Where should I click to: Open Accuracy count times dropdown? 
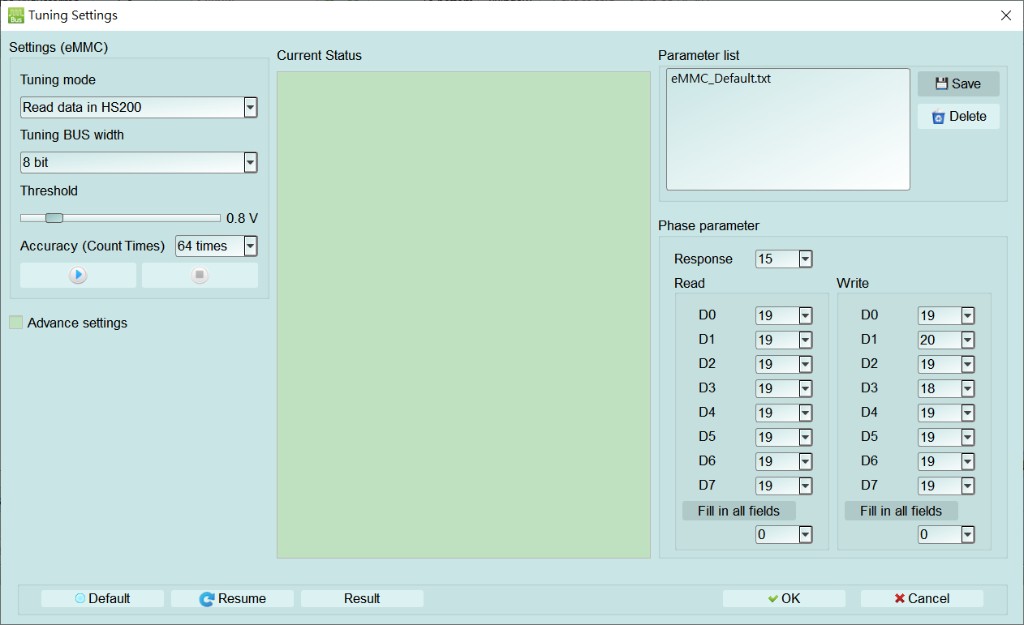pos(250,246)
